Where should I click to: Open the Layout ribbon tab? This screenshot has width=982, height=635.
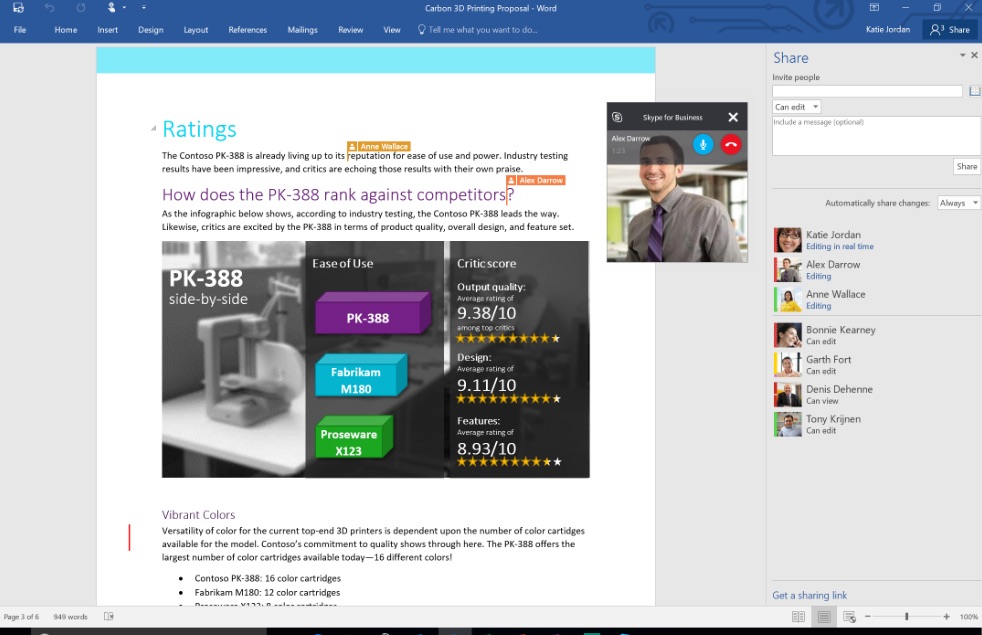(195, 29)
